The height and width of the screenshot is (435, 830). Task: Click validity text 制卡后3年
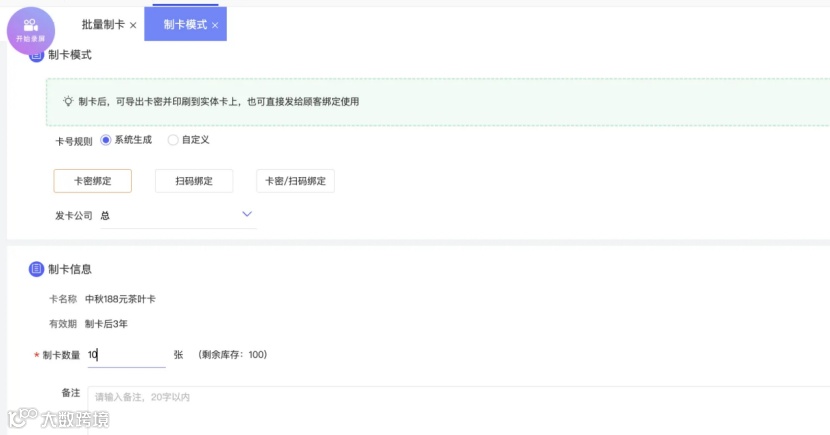pos(106,324)
